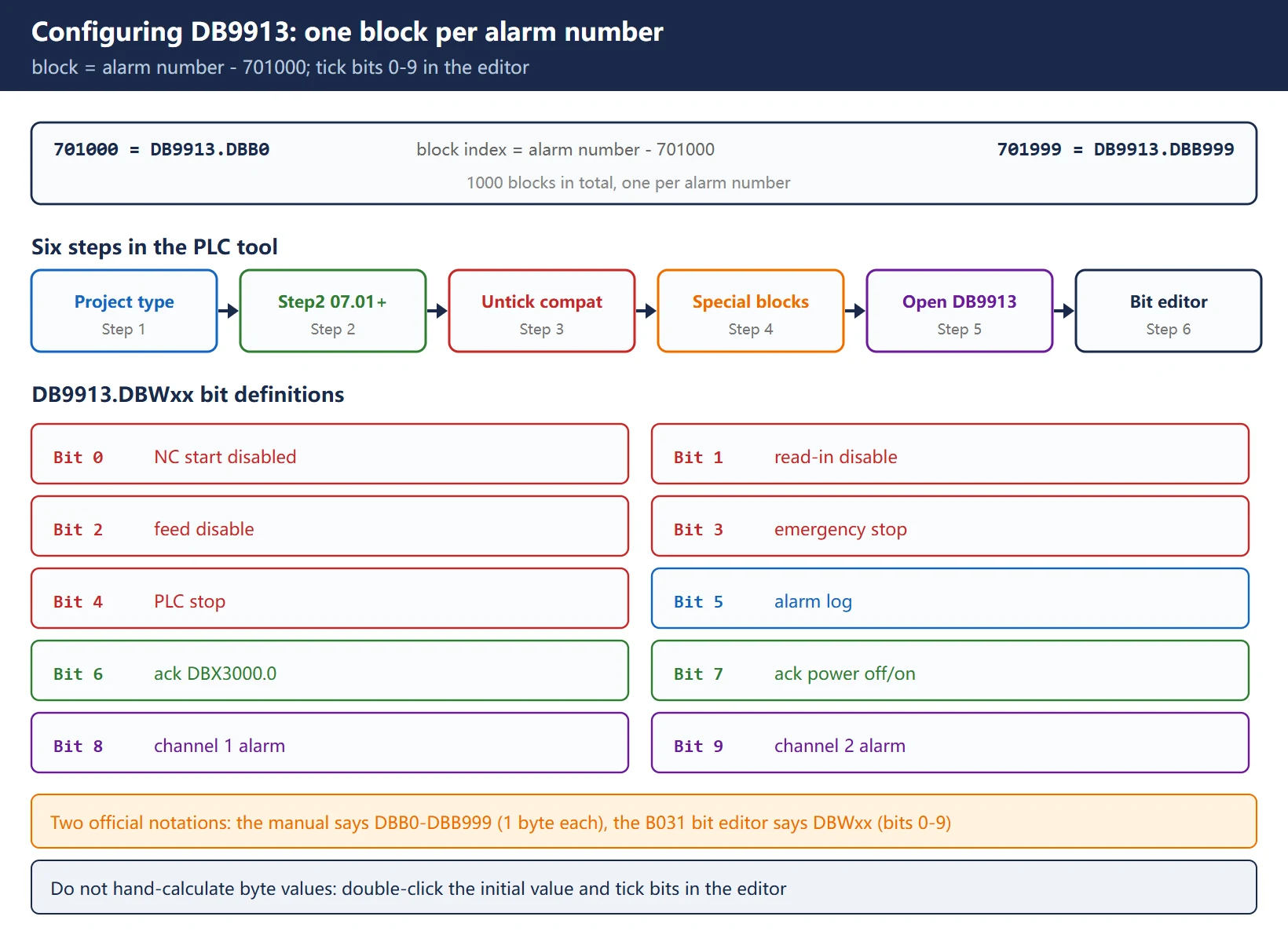Viewport: 1288px width, 942px height.
Task: Click '1000 blocks in total' line
Action: [628, 183]
